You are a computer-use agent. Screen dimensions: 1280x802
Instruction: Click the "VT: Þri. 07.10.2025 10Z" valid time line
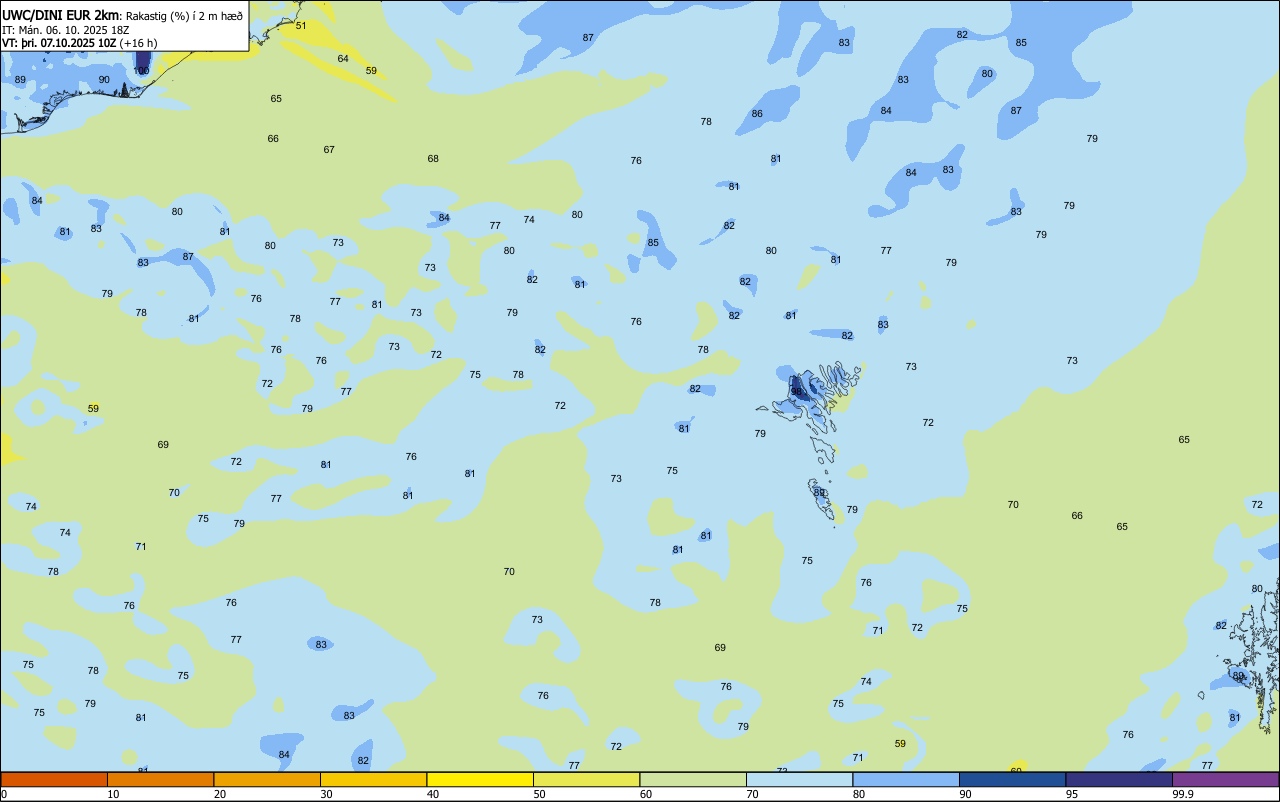(x=79, y=43)
